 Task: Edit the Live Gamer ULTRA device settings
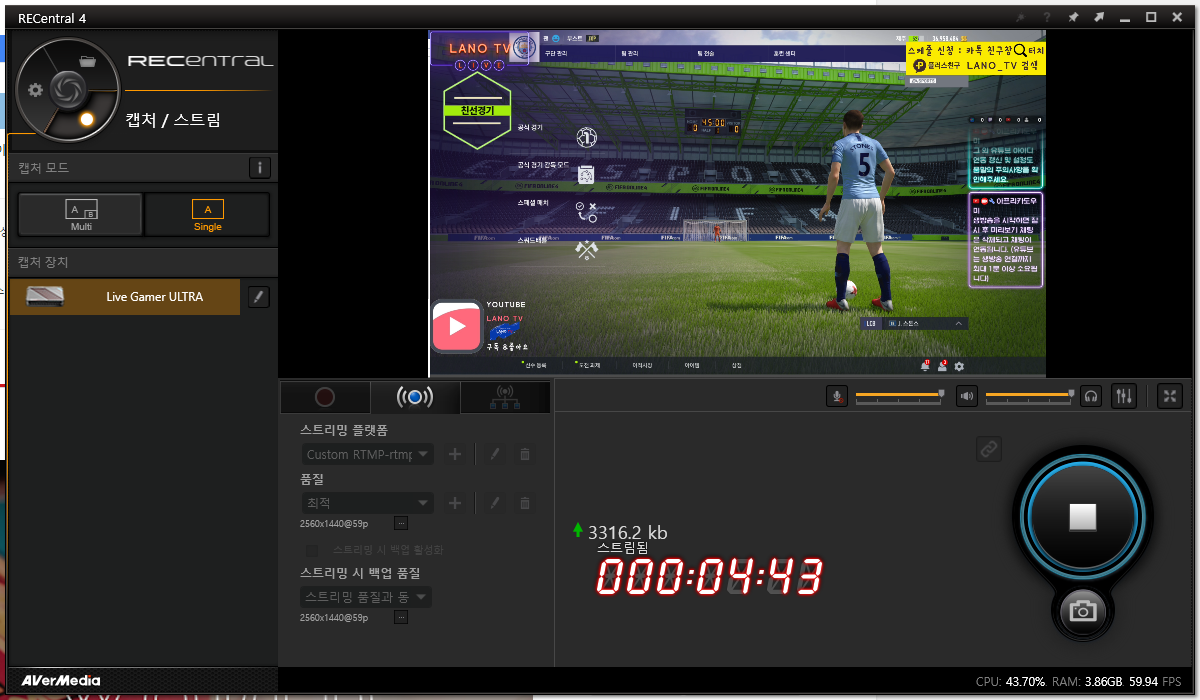259,297
